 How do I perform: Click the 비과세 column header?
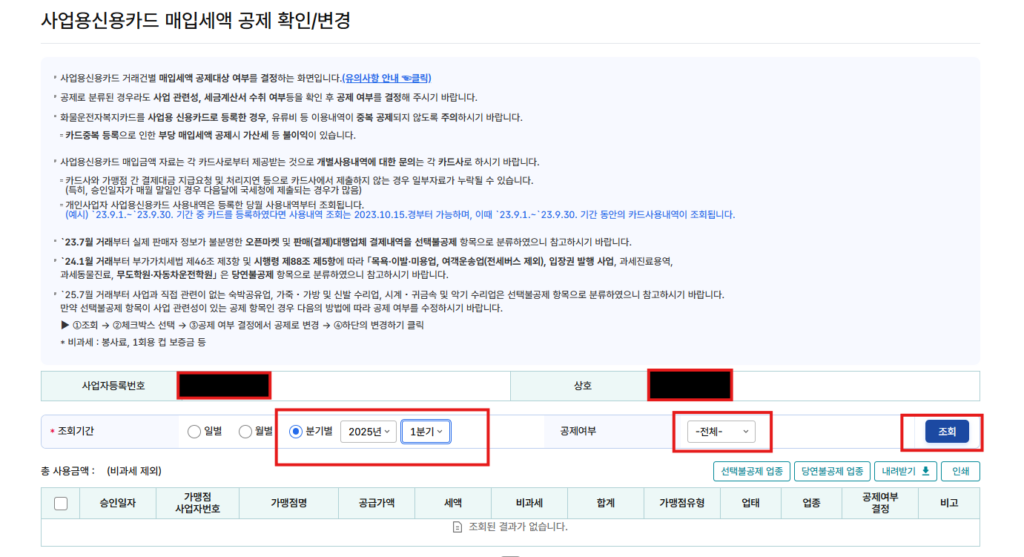point(529,503)
